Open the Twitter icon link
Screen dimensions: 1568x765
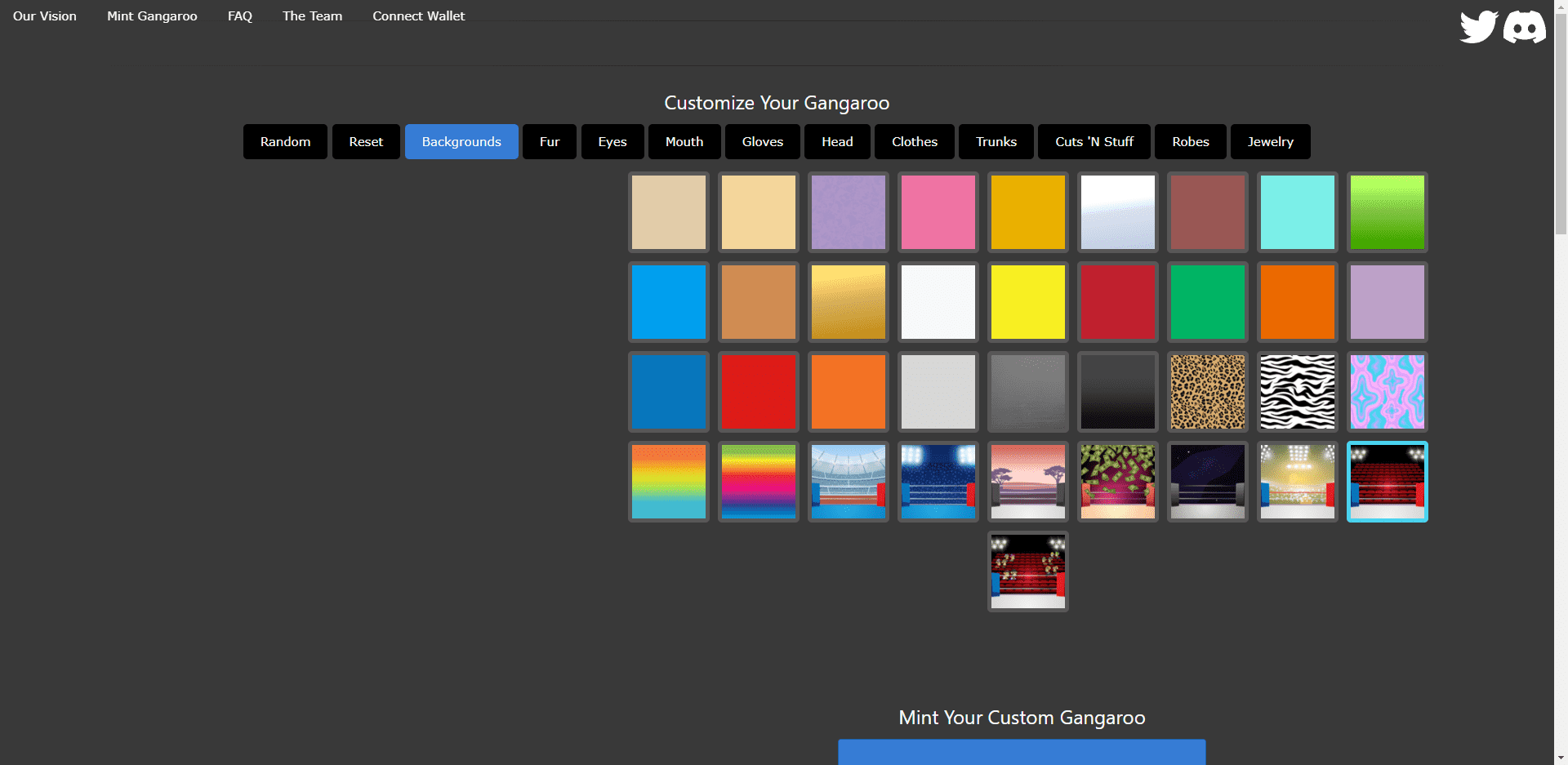coord(1478,27)
